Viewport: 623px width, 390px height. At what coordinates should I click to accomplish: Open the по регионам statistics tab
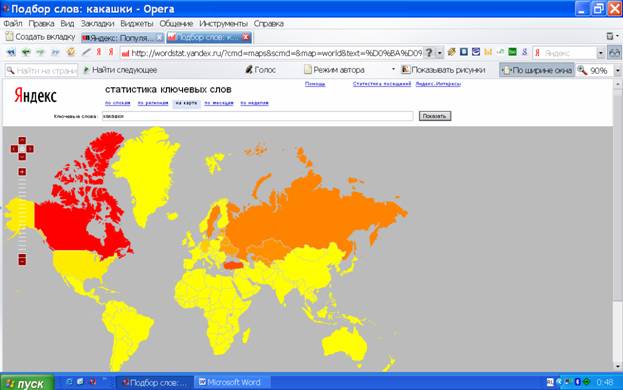(153, 103)
